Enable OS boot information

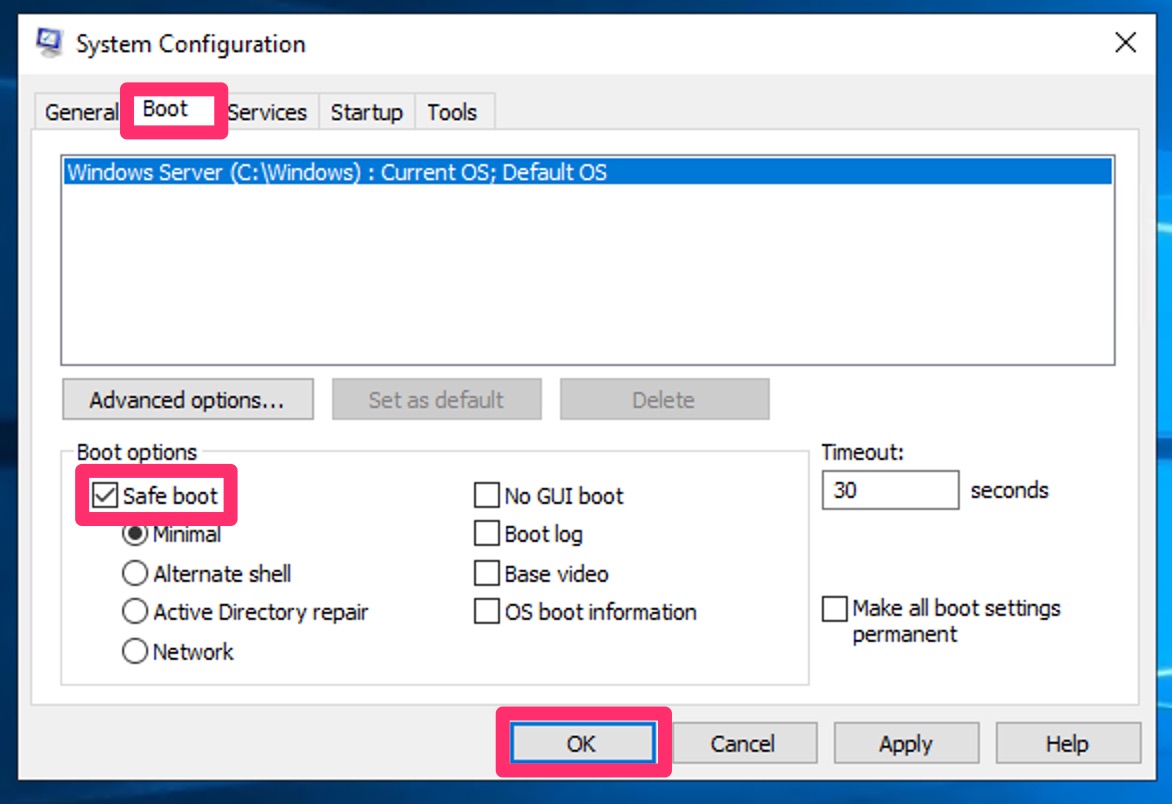(486, 611)
